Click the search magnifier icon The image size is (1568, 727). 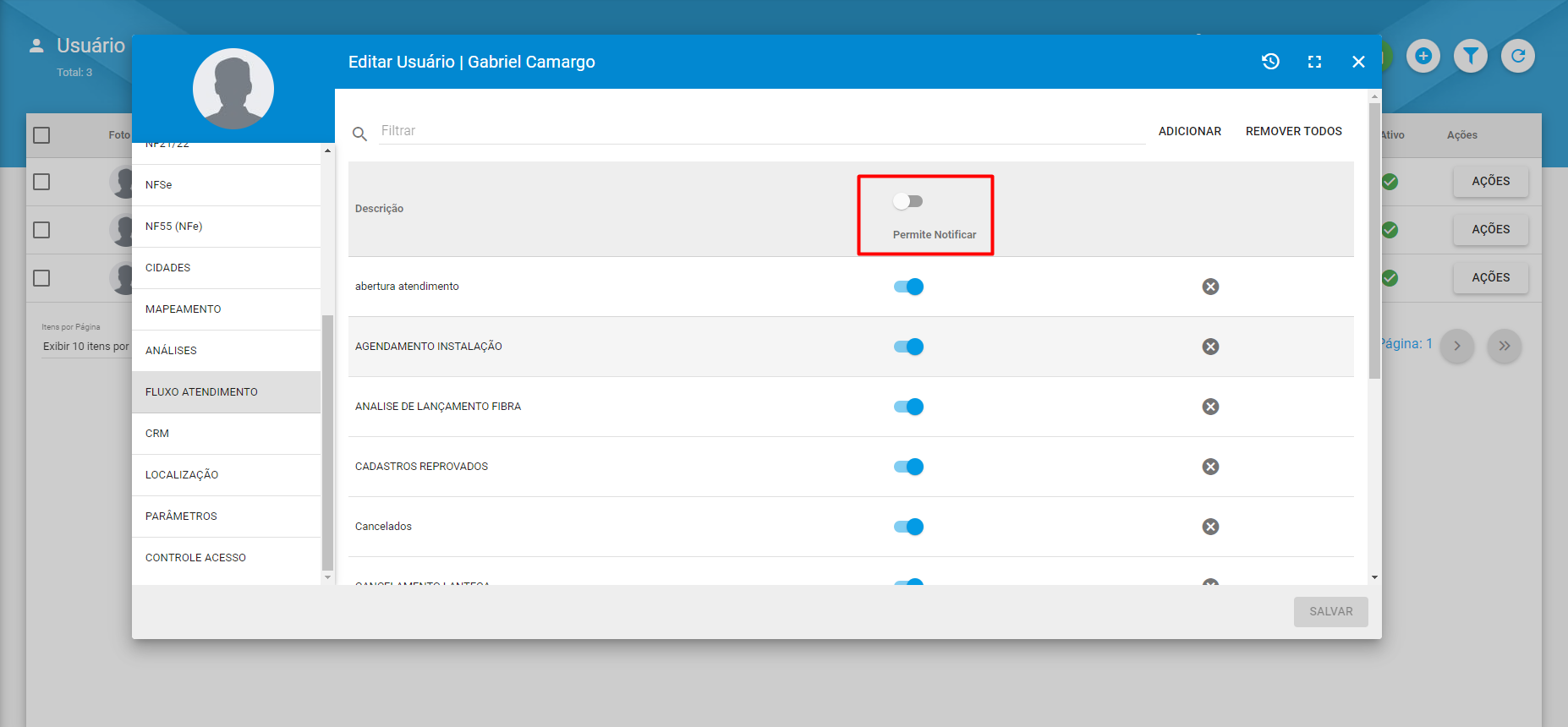359,134
